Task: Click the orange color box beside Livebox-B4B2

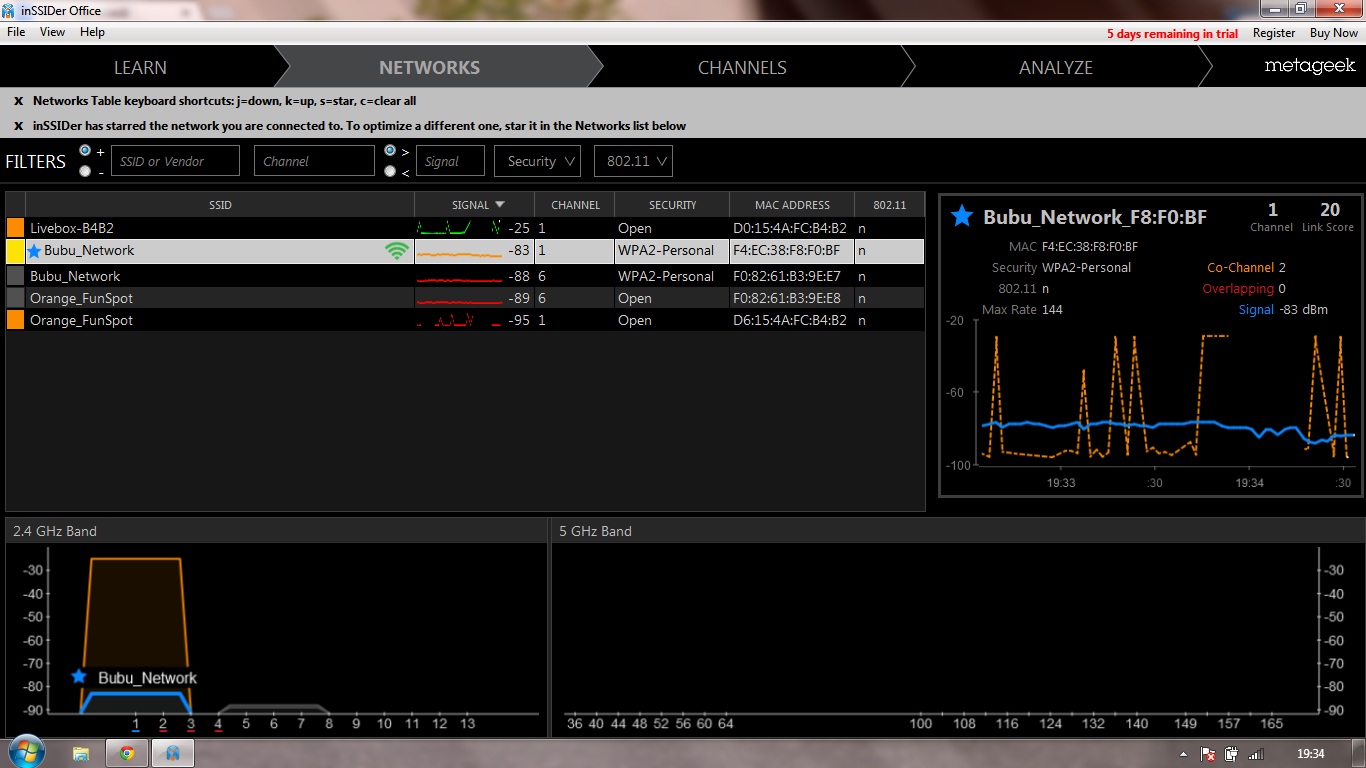Action: (x=15, y=228)
